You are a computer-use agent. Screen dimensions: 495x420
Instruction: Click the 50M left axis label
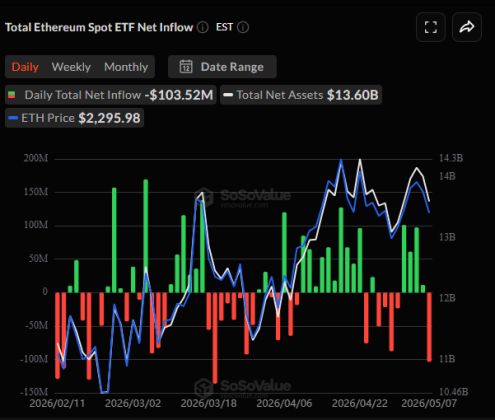tap(38, 259)
